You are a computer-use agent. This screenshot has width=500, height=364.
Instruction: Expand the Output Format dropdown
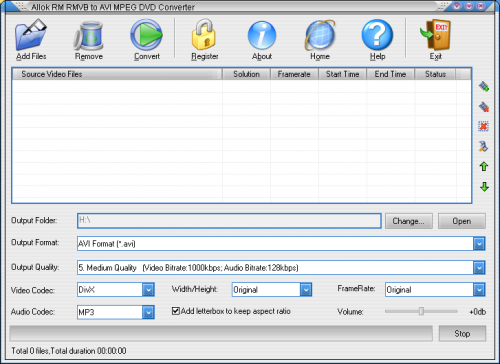click(x=479, y=244)
